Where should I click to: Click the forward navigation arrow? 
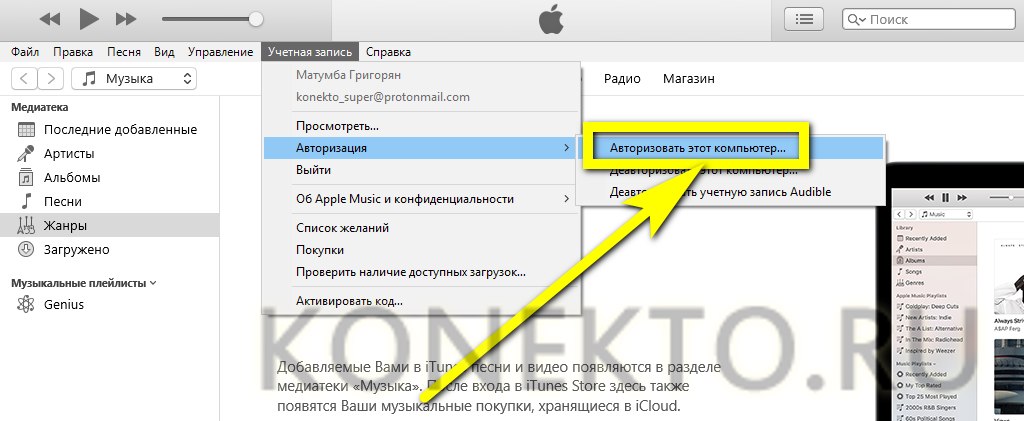(x=50, y=79)
